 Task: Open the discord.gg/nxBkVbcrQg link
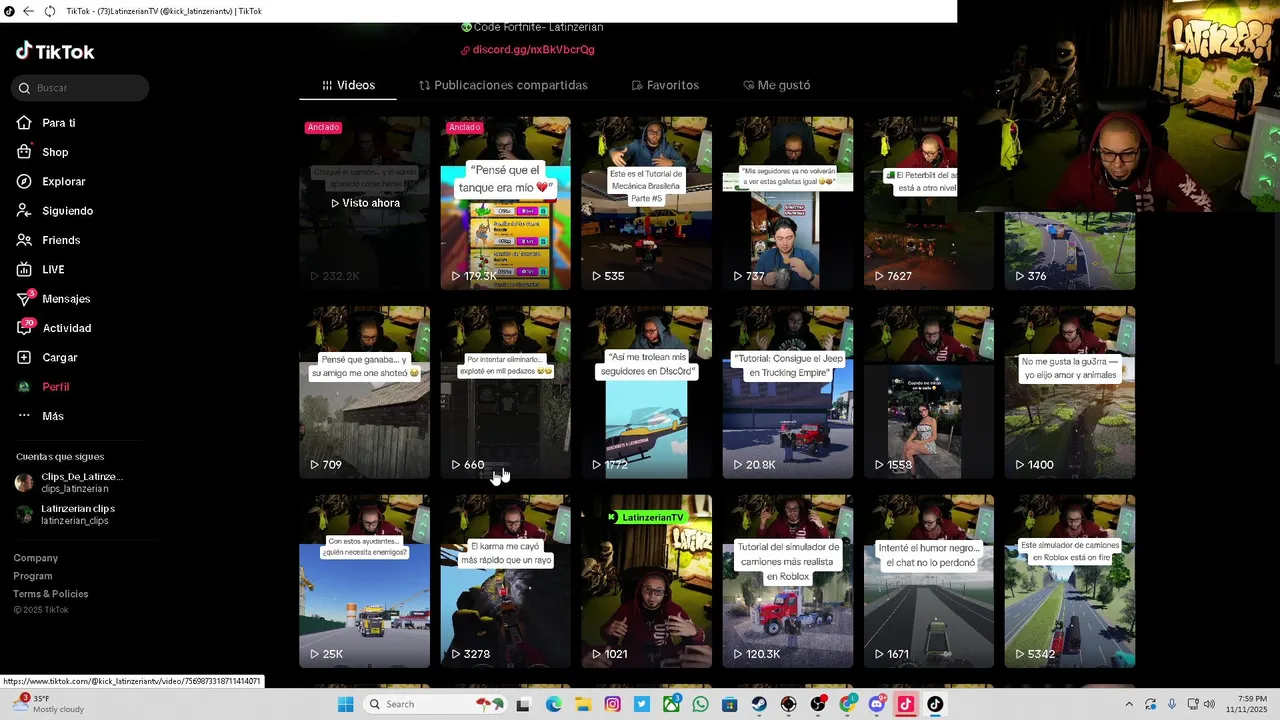tap(527, 50)
